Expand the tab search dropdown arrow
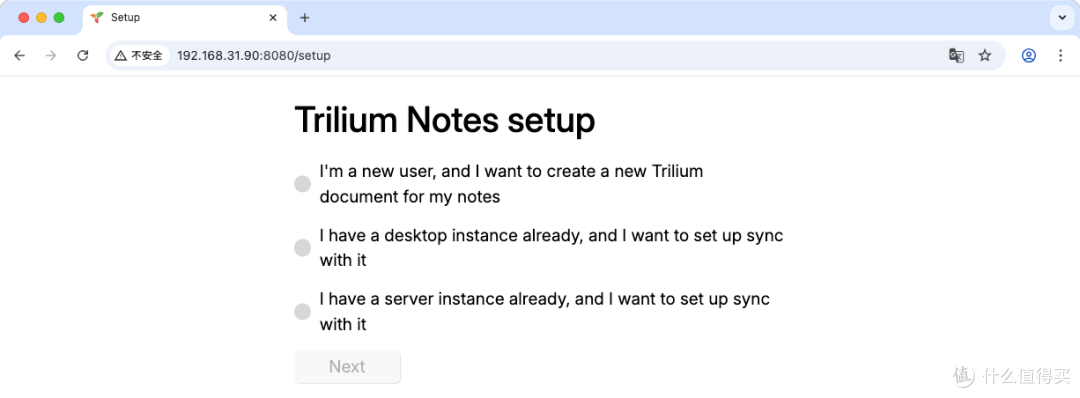1080x398 pixels. (1061, 18)
